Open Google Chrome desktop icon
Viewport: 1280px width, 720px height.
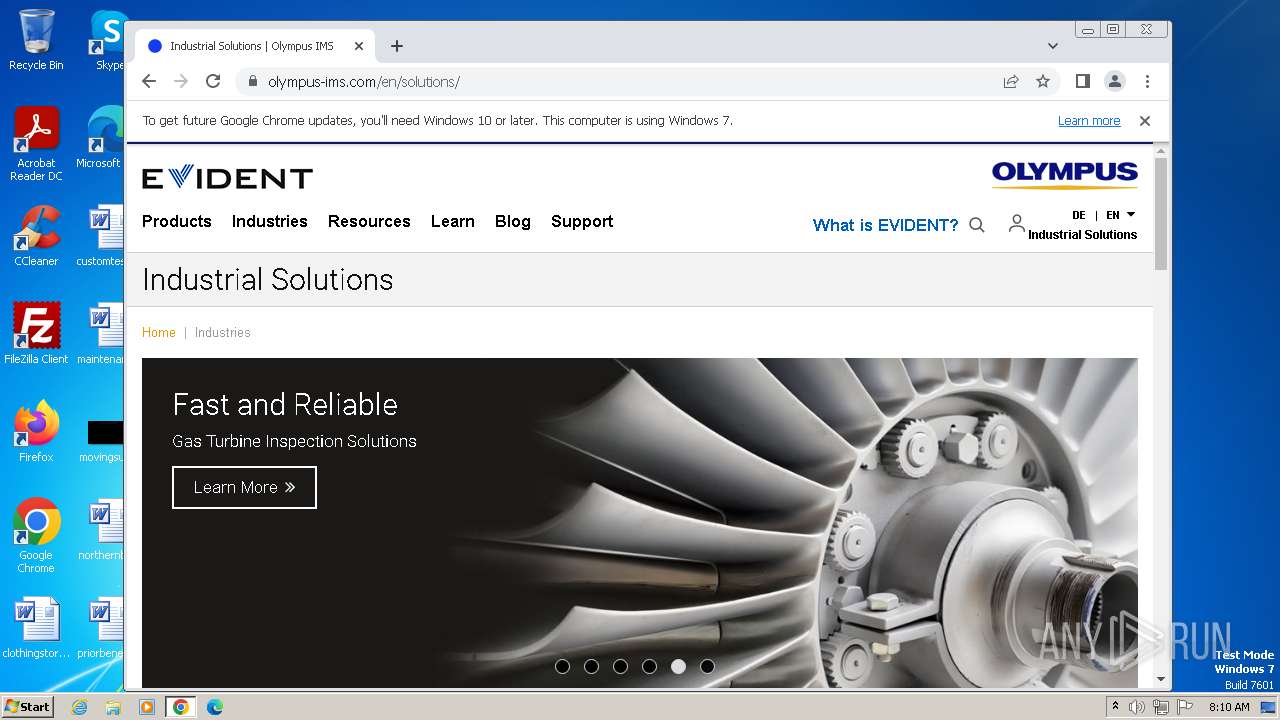click(x=36, y=535)
